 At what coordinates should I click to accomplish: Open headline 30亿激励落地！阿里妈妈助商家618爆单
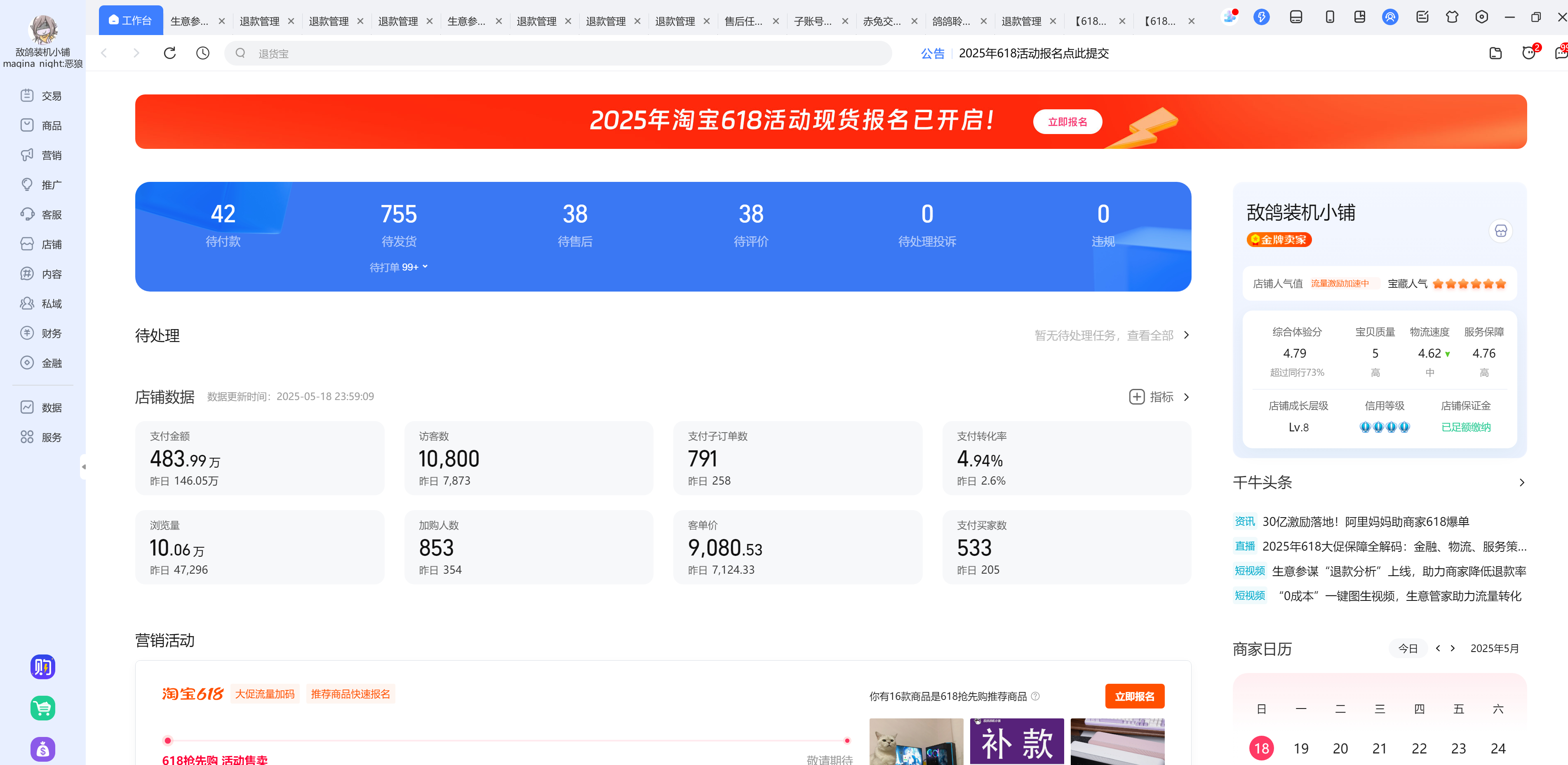click(x=1365, y=522)
